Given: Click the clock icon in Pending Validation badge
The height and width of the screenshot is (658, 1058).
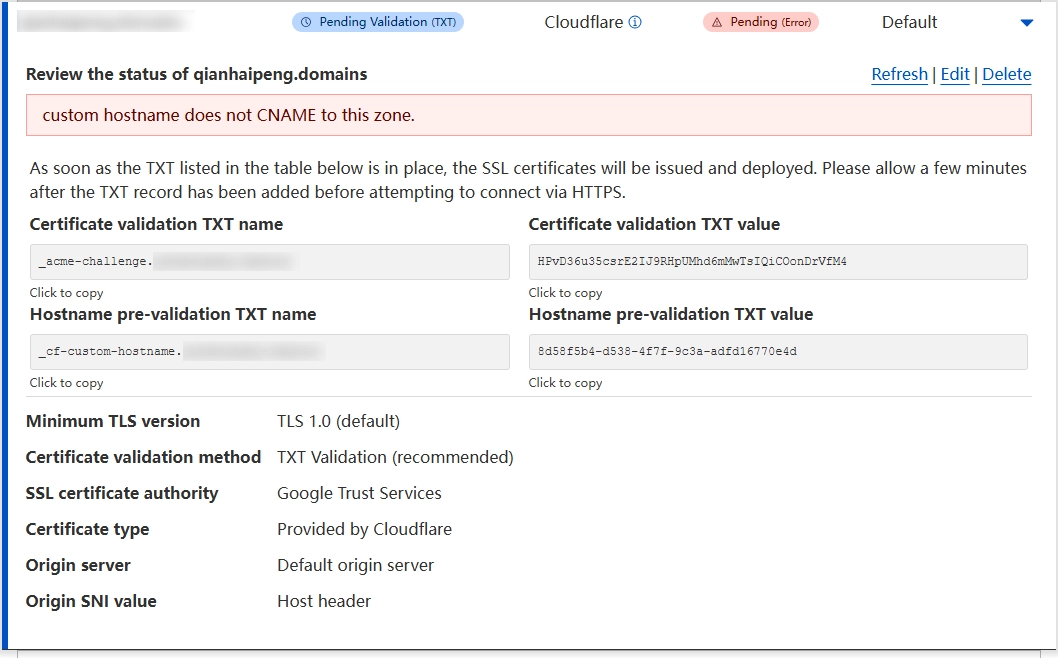Looking at the screenshot, I should (x=306, y=22).
